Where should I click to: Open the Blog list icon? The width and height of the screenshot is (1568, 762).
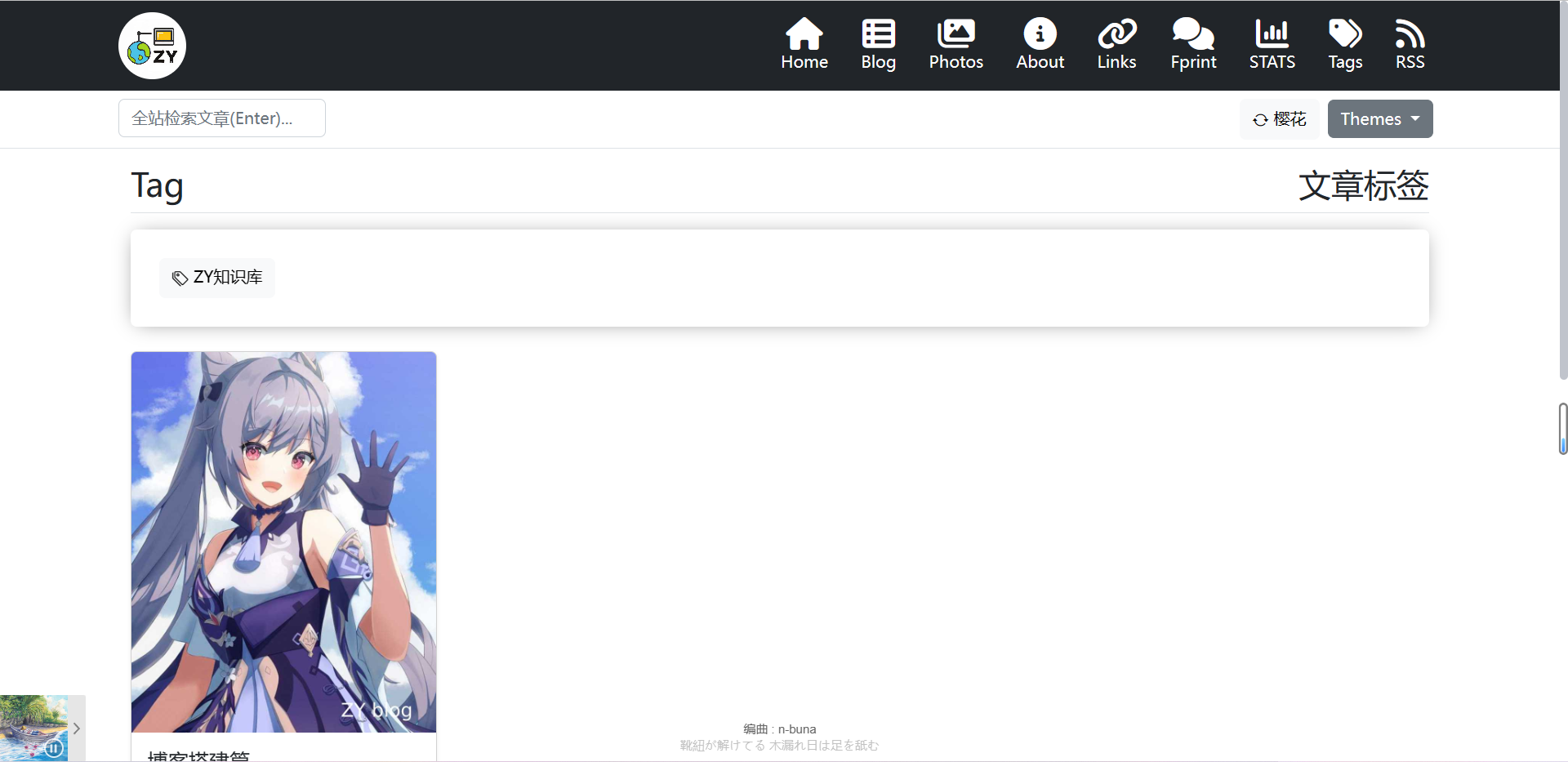879,33
